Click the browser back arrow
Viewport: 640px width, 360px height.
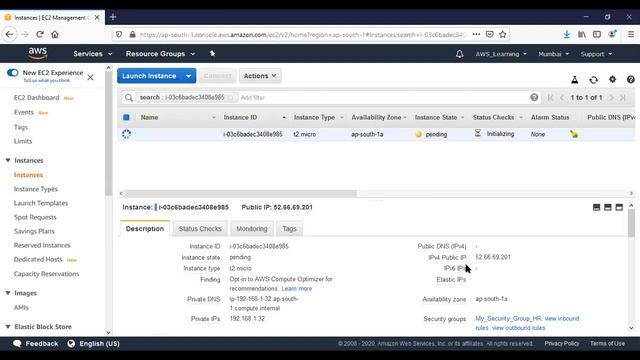point(9,34)
